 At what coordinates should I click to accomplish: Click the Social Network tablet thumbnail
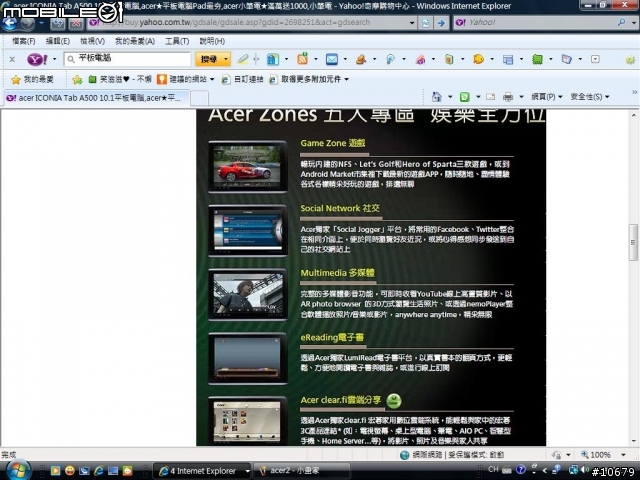(248, 231)
